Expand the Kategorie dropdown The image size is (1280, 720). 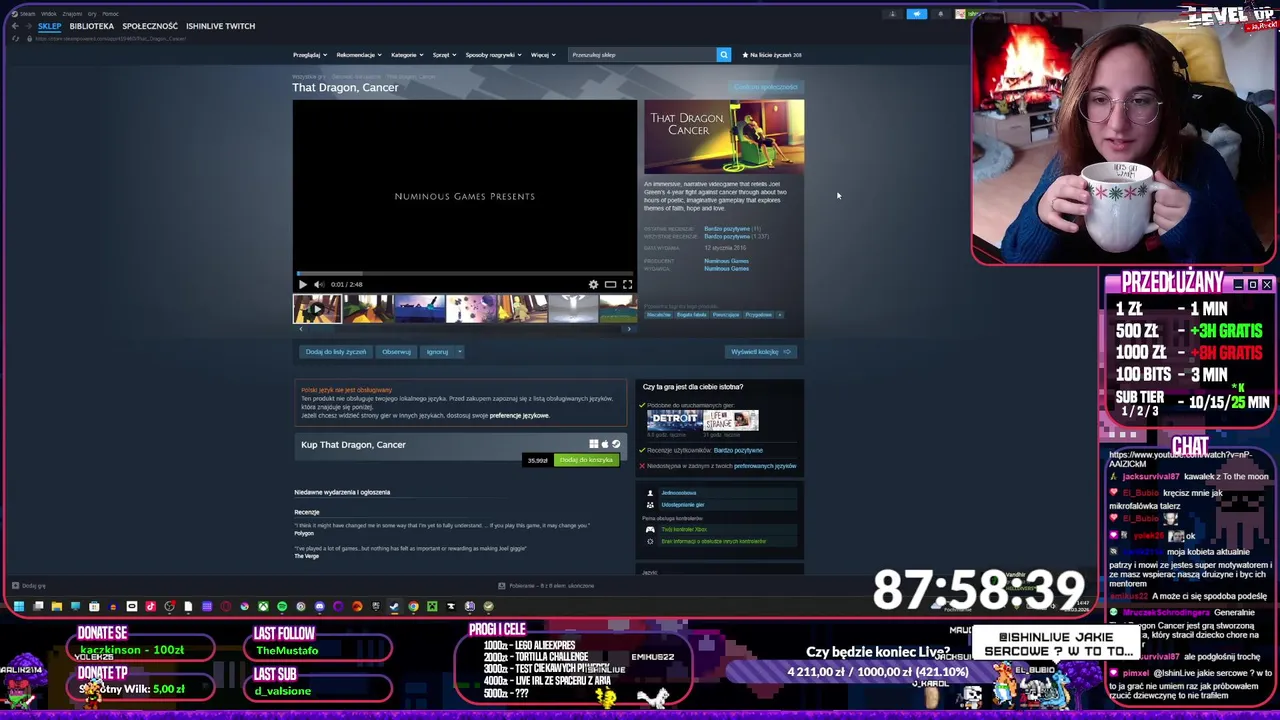pyautogui.click(x=407, y=55)
